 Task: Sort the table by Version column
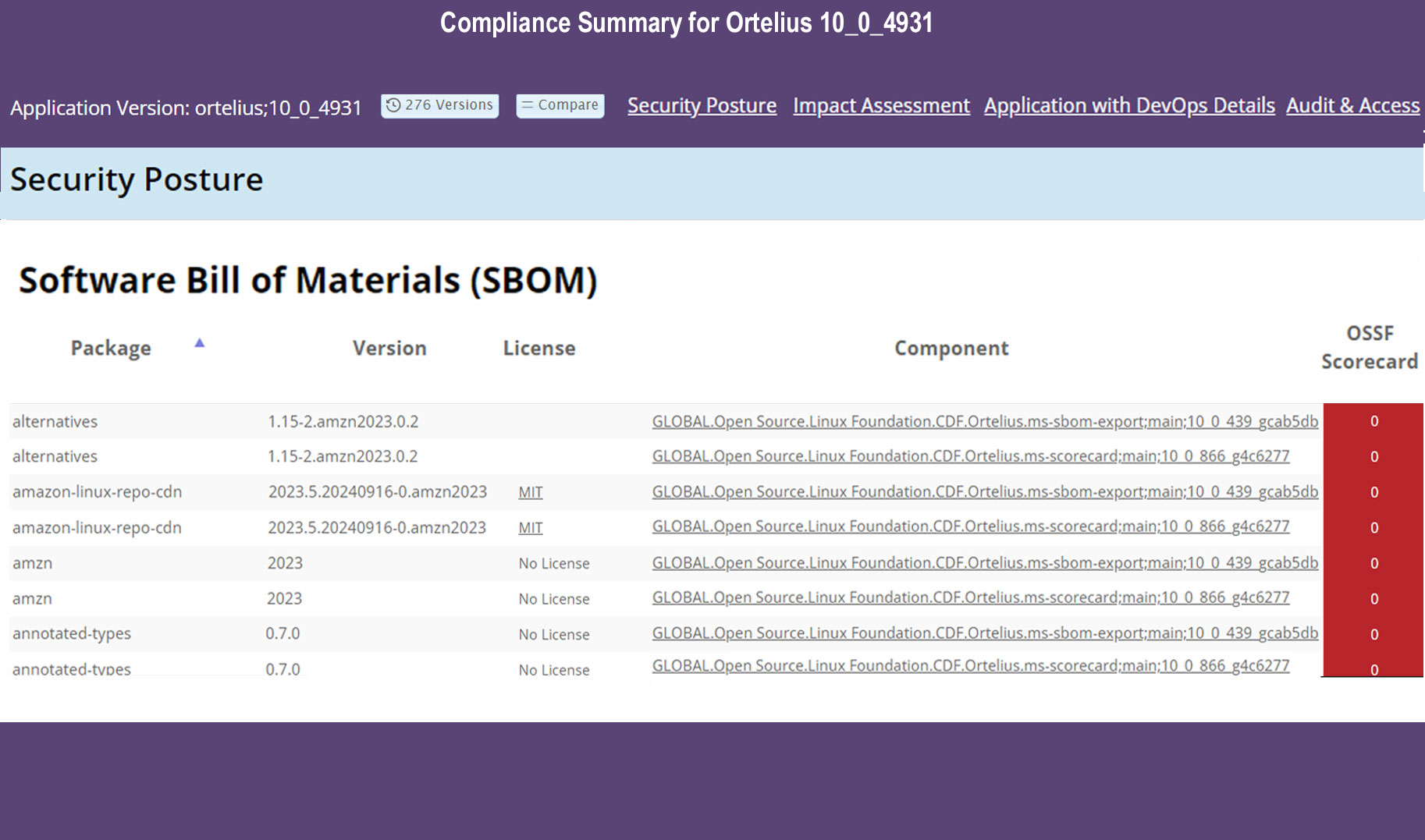click(389, 348)
